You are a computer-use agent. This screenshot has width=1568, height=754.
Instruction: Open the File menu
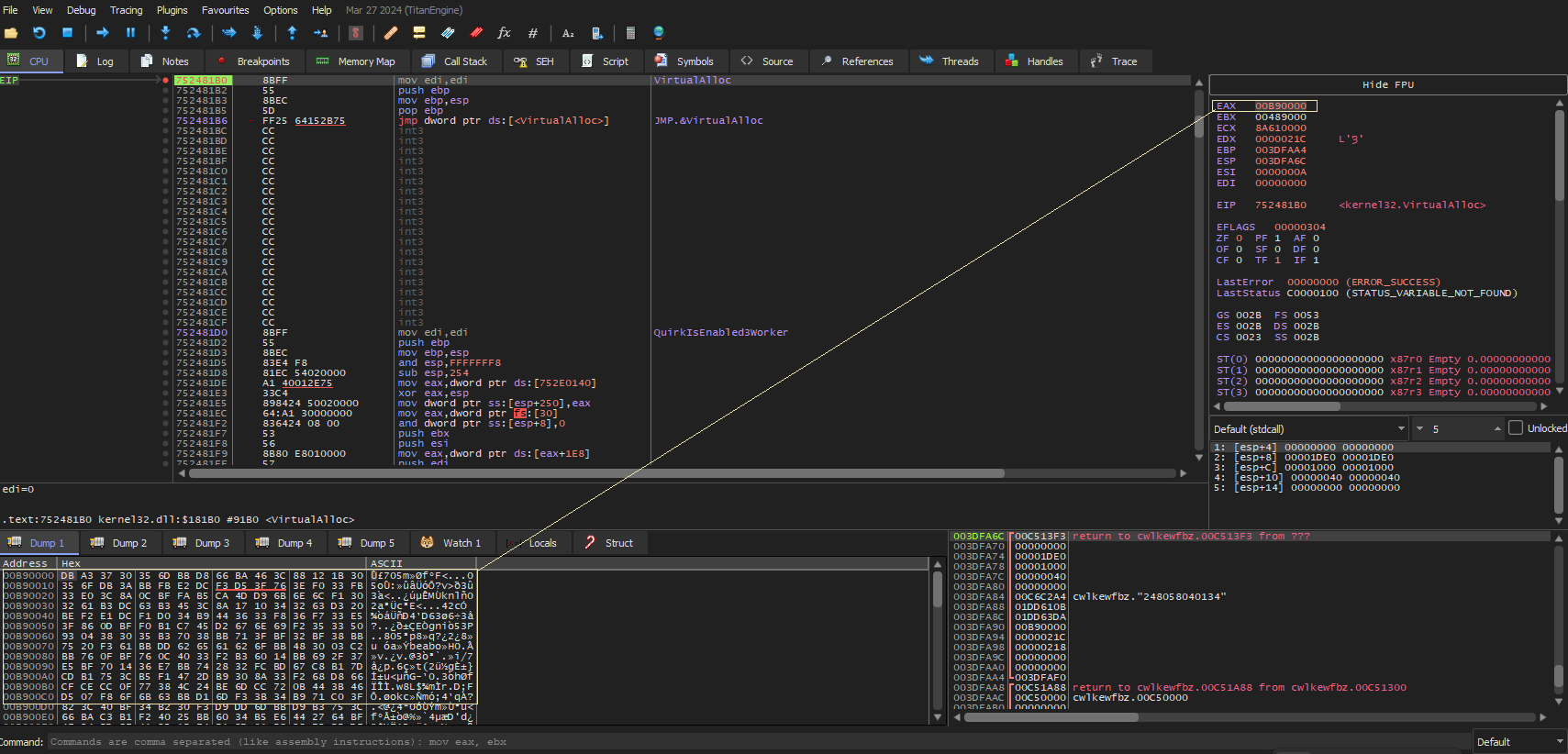click(x=11, y=10)
